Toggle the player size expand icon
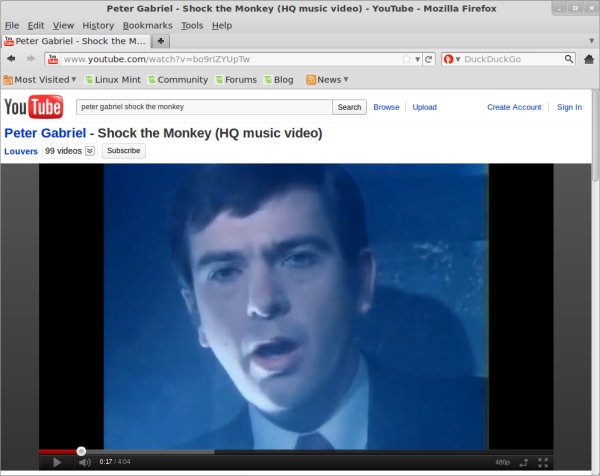 523,462
